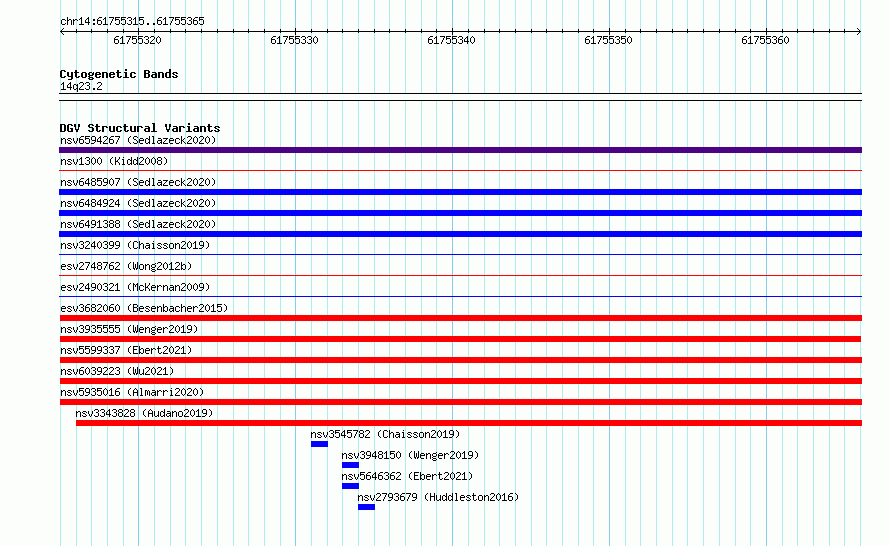This screenshot has height=546, width=890.
Task: Open nsv5599337 (Ebert2021) label
Action: pos(126,350)
